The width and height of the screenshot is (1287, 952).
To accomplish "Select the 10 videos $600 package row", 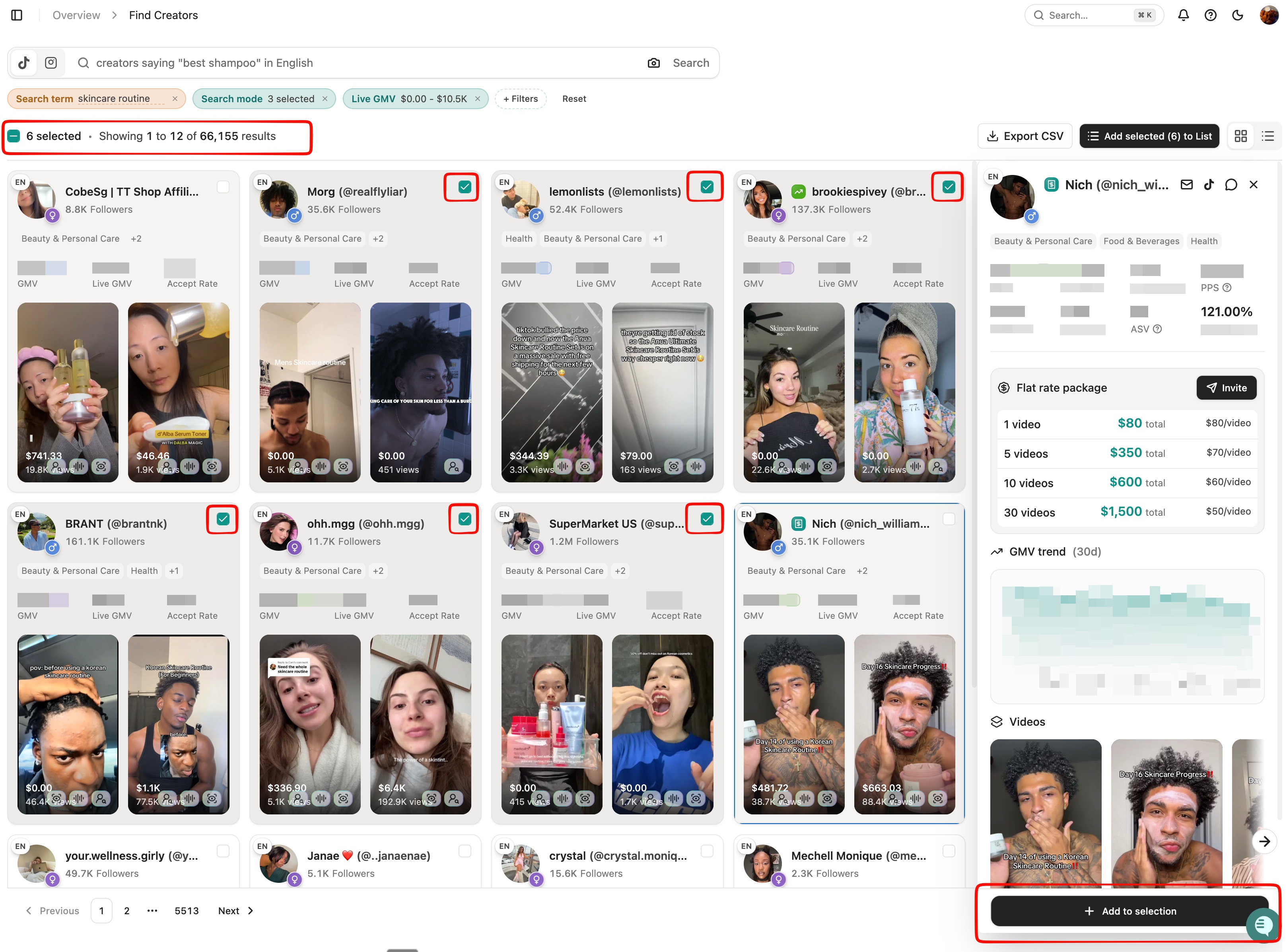I will pyautogui.click(x=1127, y=483).
